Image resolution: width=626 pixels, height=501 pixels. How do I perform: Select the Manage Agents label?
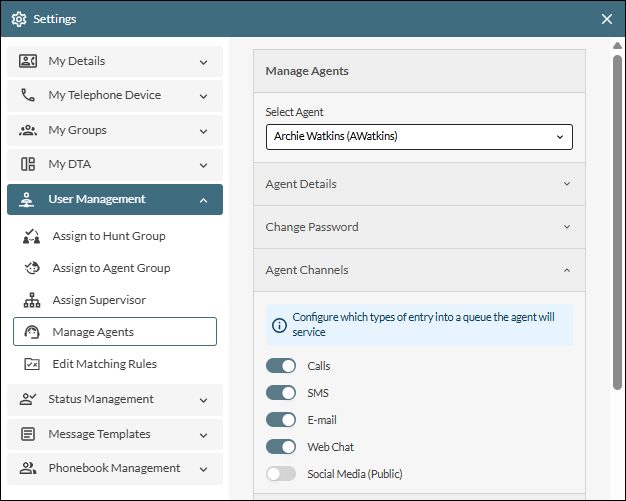click(93, 332)
